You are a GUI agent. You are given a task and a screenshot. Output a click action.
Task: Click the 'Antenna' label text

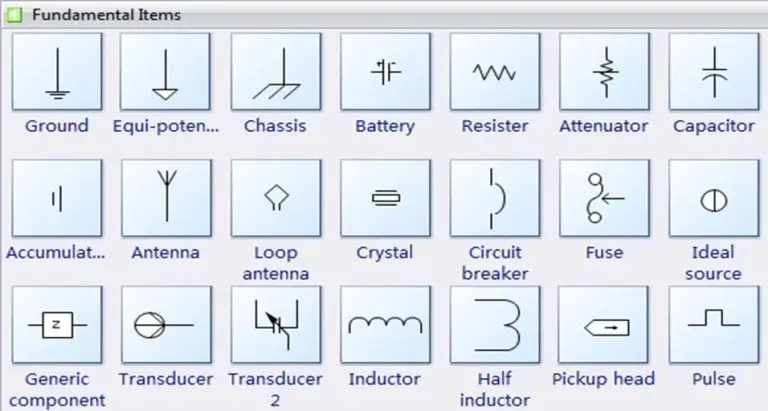click(166, 253)
